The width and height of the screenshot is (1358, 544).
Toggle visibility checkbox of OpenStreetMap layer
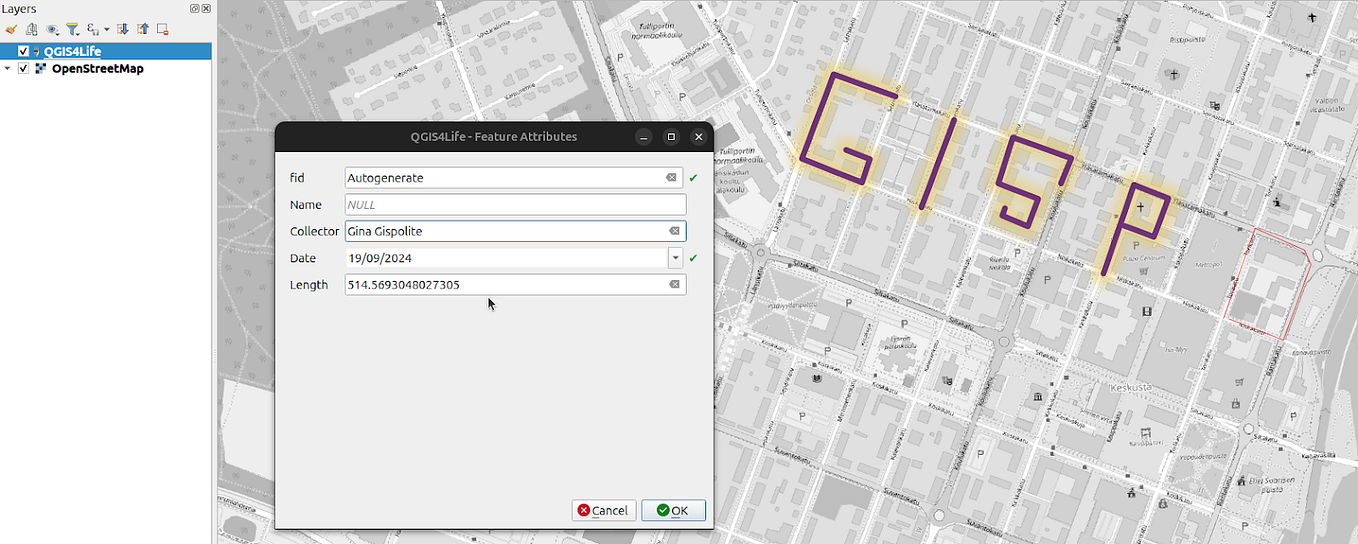coord(23,69)
